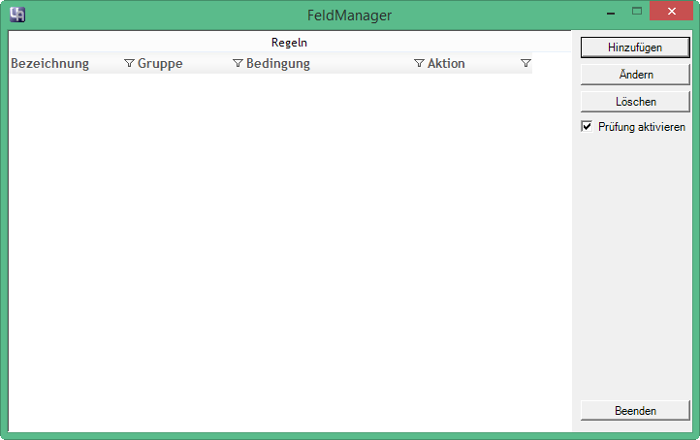Uncheck the Prüfung aktivieren checkbox
The width and height of the screenshot is (700, 440).
tap(587, 127)
